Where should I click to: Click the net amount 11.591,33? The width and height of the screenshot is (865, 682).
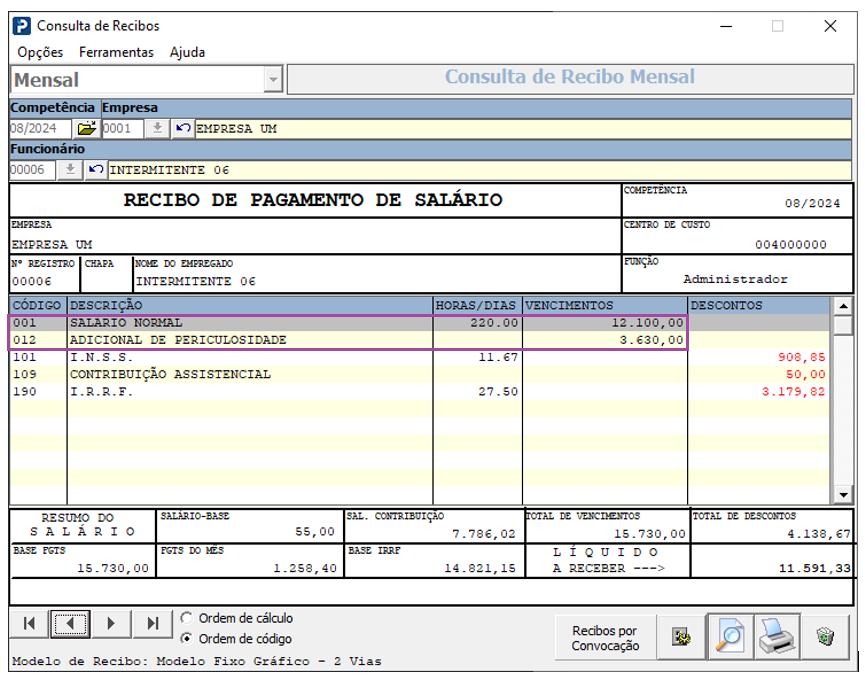pyautogui.click(x=814, y=568)
